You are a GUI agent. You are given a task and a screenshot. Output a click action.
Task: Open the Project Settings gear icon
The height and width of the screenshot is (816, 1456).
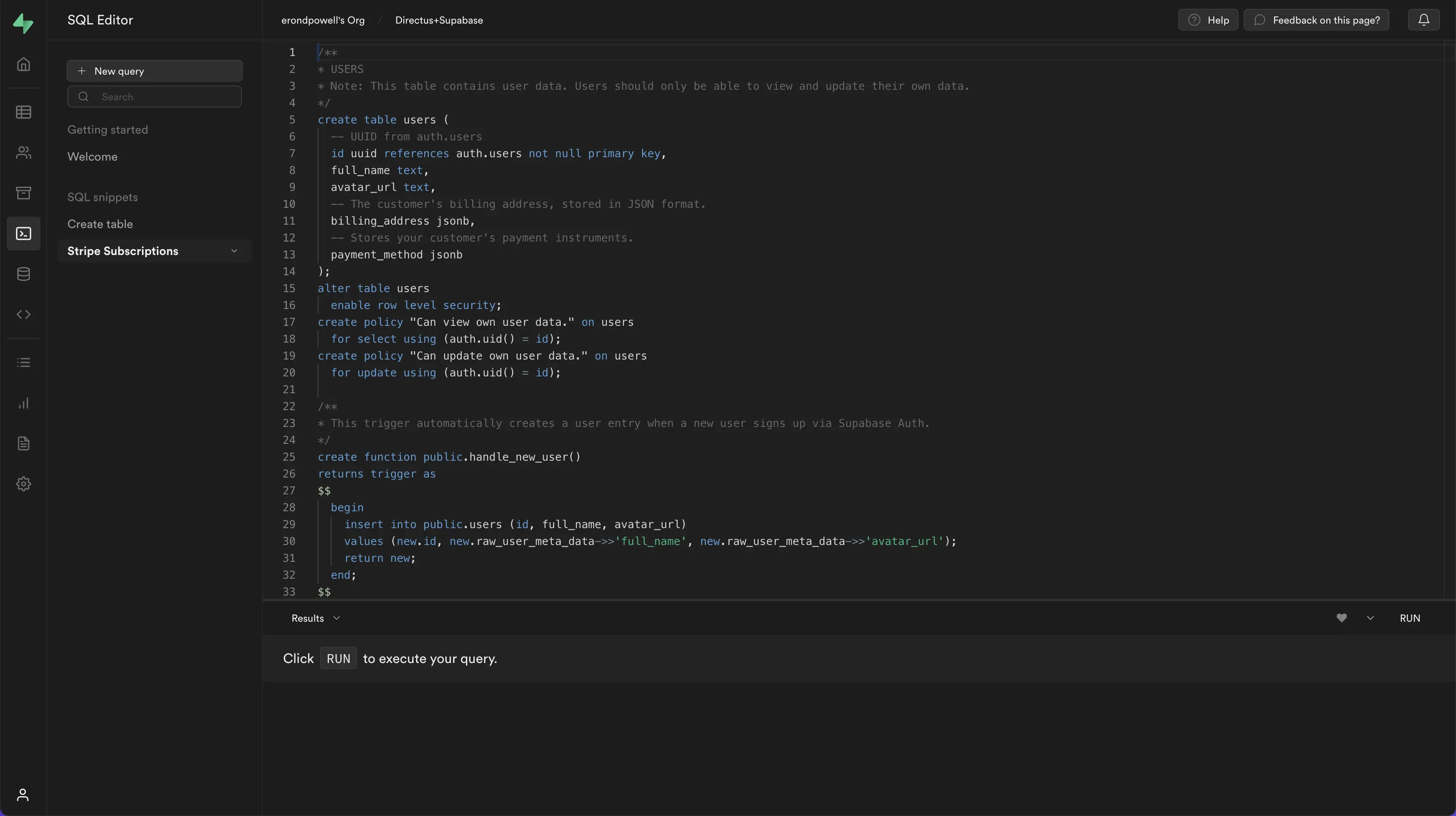(23, 484)
